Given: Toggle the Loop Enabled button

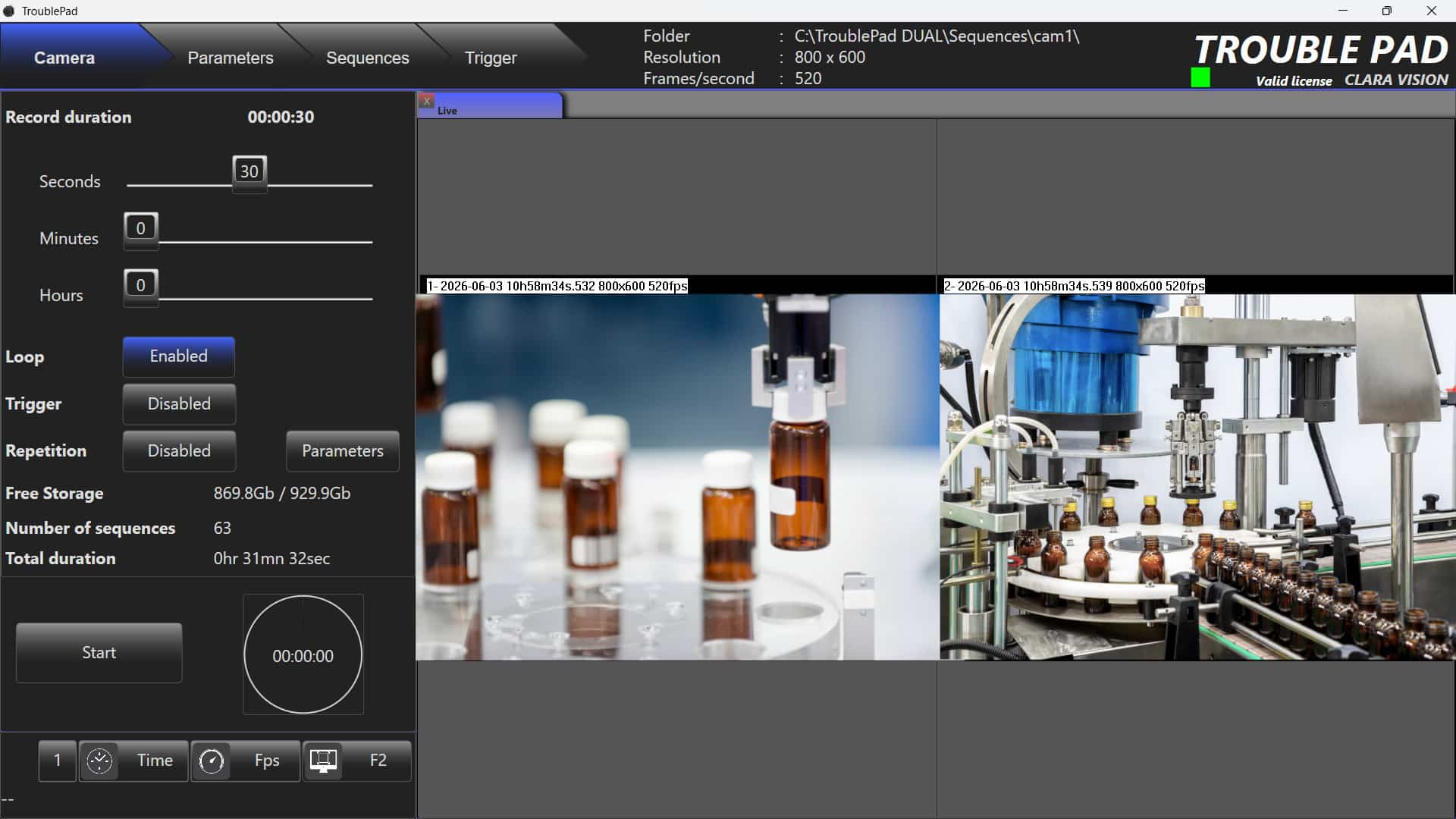Looking at the screenshot, I should 179,356.
